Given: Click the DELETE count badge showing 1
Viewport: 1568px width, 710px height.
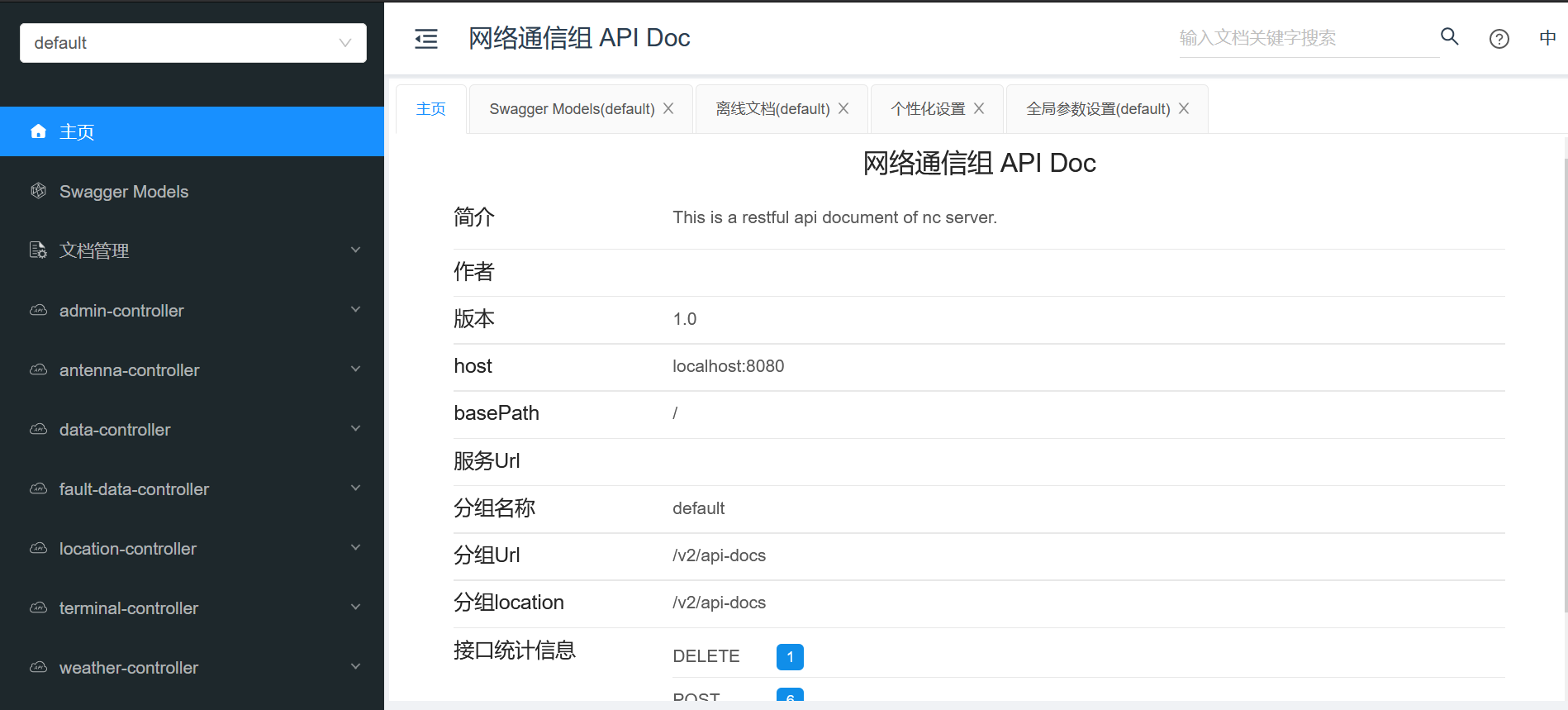Looking at the screenshot, I should (790, 656).
